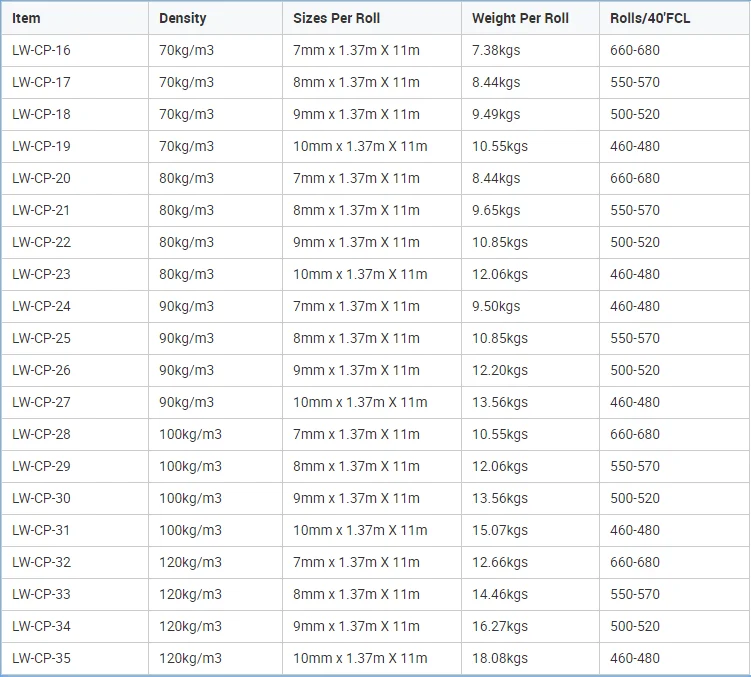Viewport: 751px width, 677px height.
Task: Click rolls value in LW-CP-24 row
Action: click(x=635, y=306)
